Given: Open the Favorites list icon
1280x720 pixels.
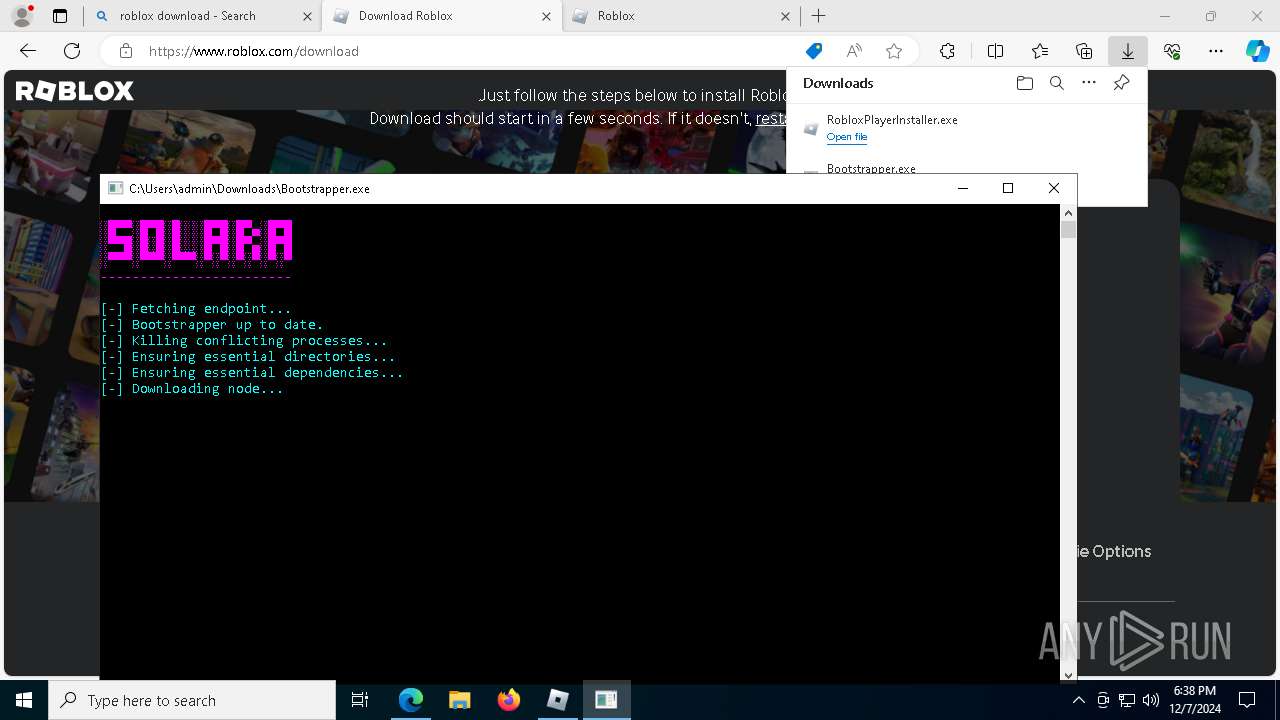Looking at the screenshot, I should [x=1040, y=51].
